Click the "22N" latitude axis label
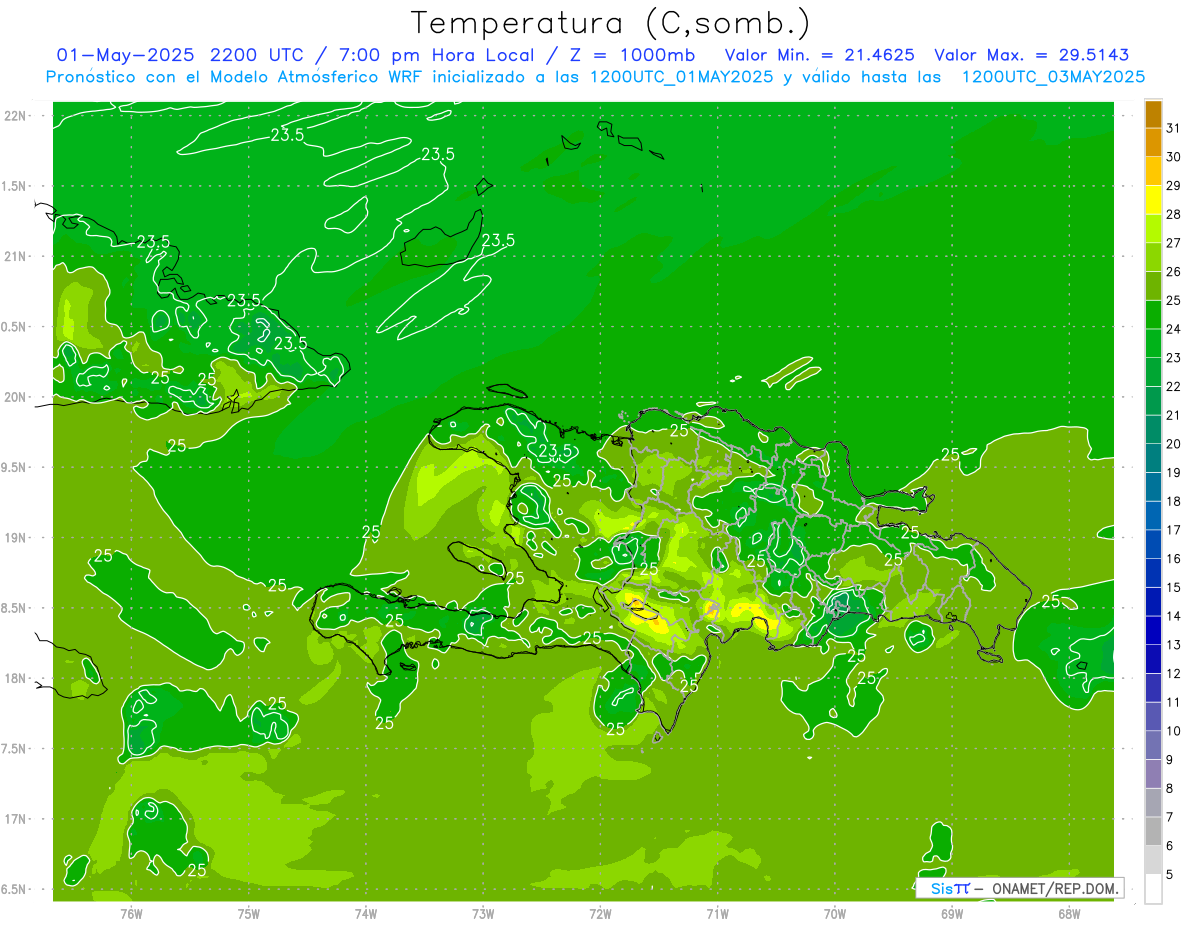The height and width of the screenshot is (927, 1200). 16,115
